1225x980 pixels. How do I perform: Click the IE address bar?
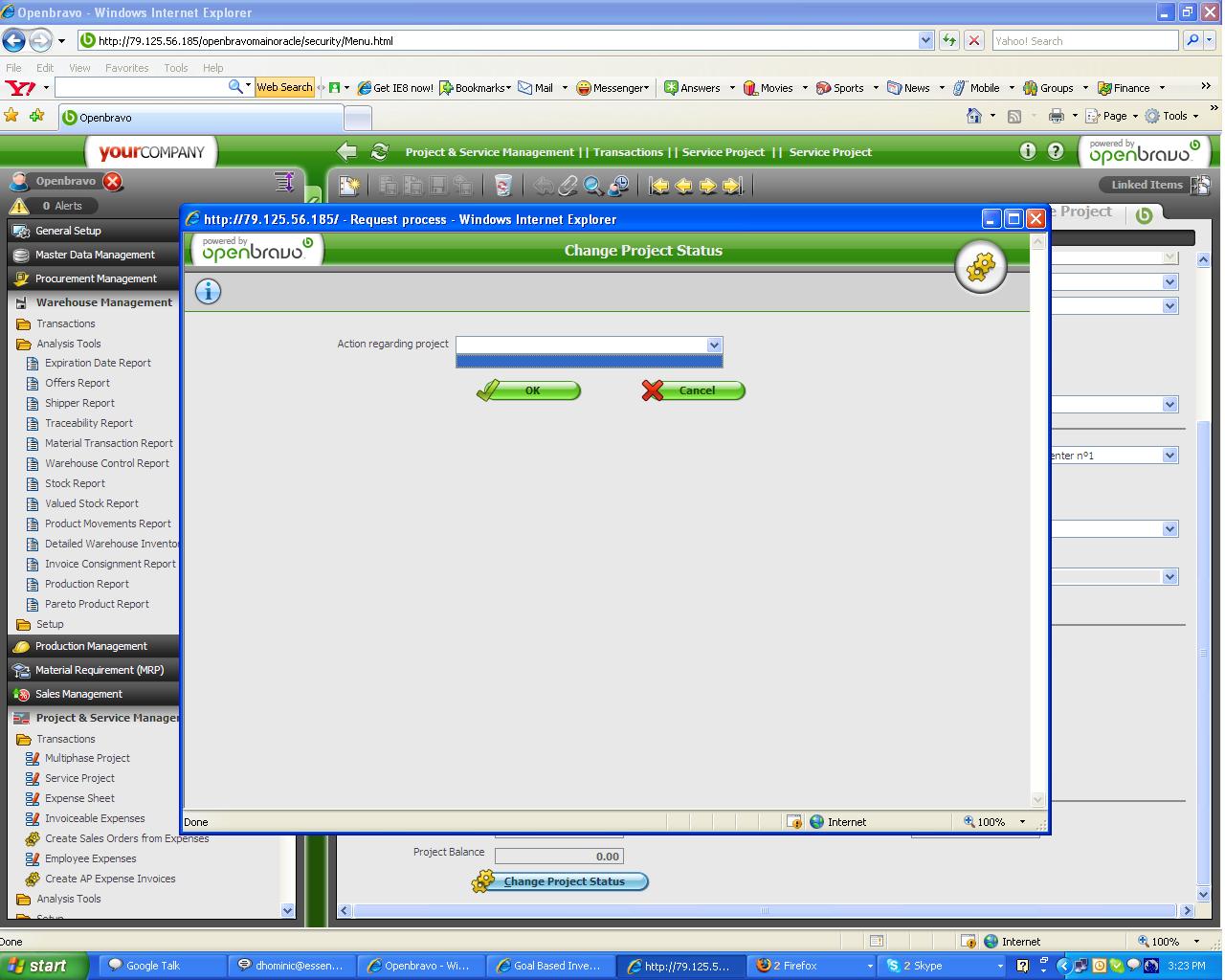(x=498, y=41)
